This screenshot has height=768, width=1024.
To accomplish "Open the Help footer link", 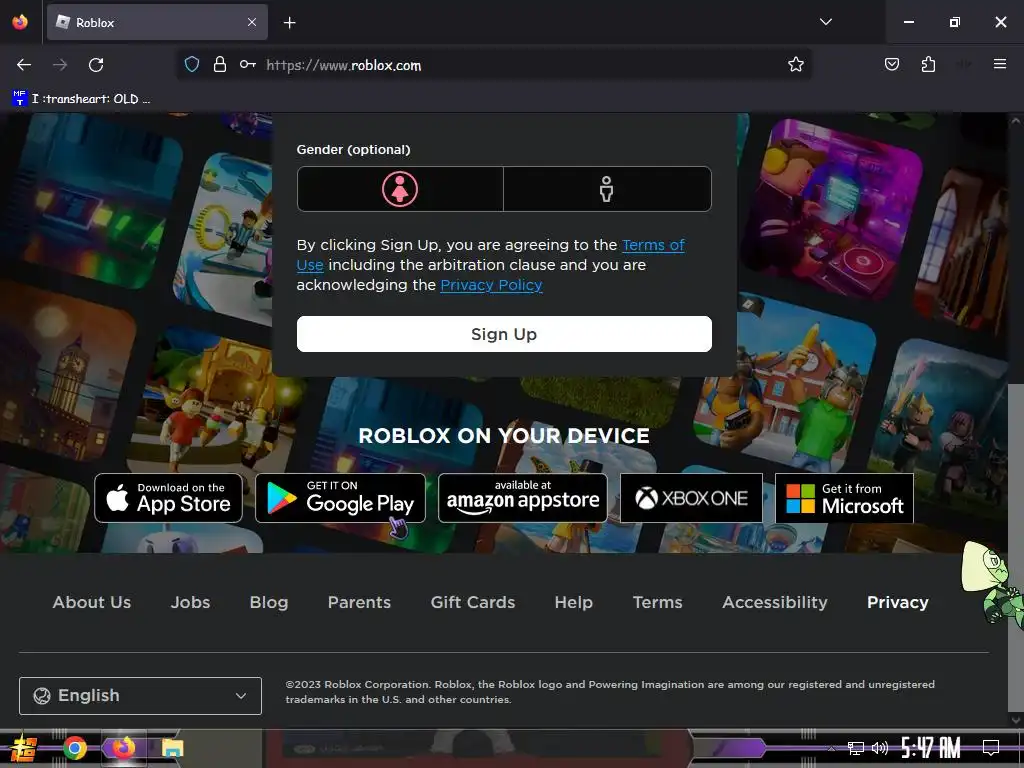I will point(574,602).
